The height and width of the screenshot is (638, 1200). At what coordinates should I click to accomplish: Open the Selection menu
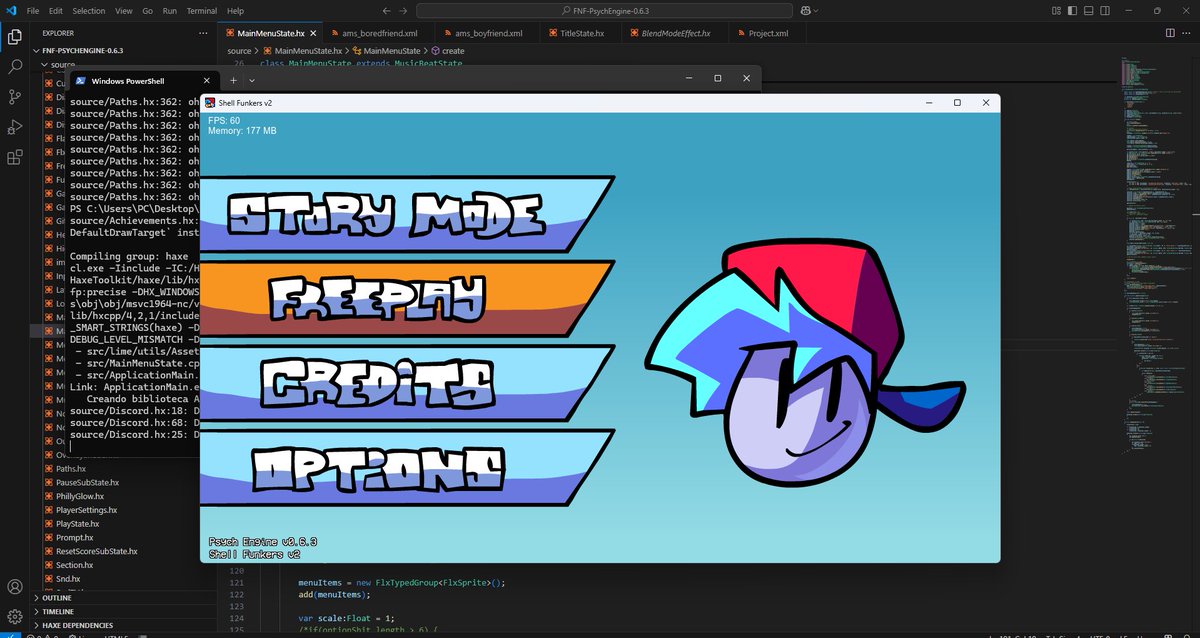pyautogui.click(x=88, y=10)
